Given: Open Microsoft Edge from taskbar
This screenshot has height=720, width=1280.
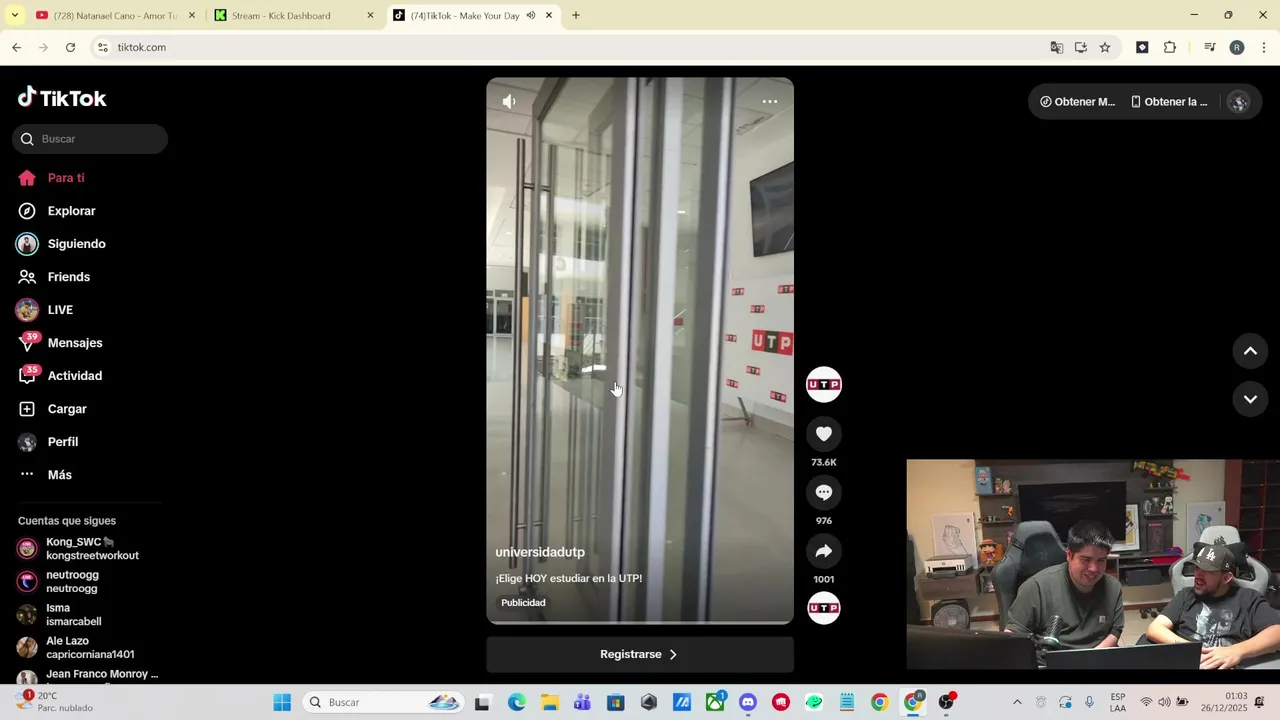Looking at the screenshot, I should tap(516, 702).
